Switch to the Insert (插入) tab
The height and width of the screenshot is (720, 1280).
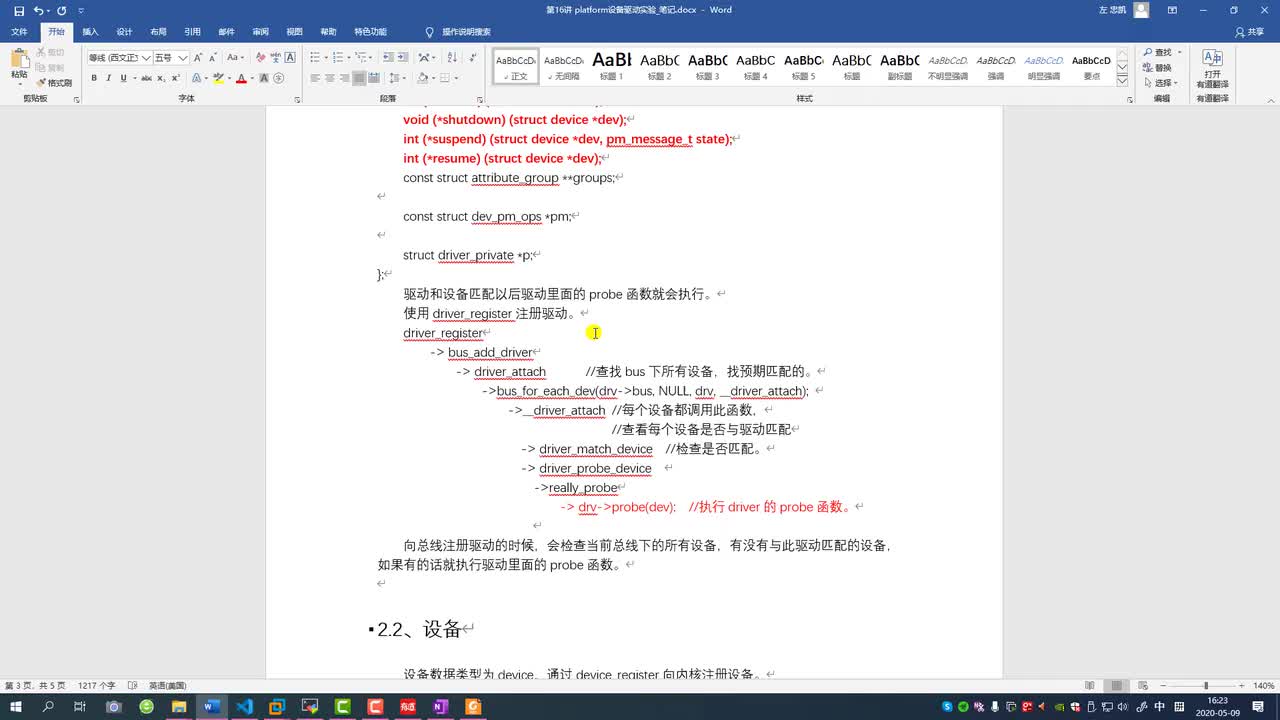[90, 32]
